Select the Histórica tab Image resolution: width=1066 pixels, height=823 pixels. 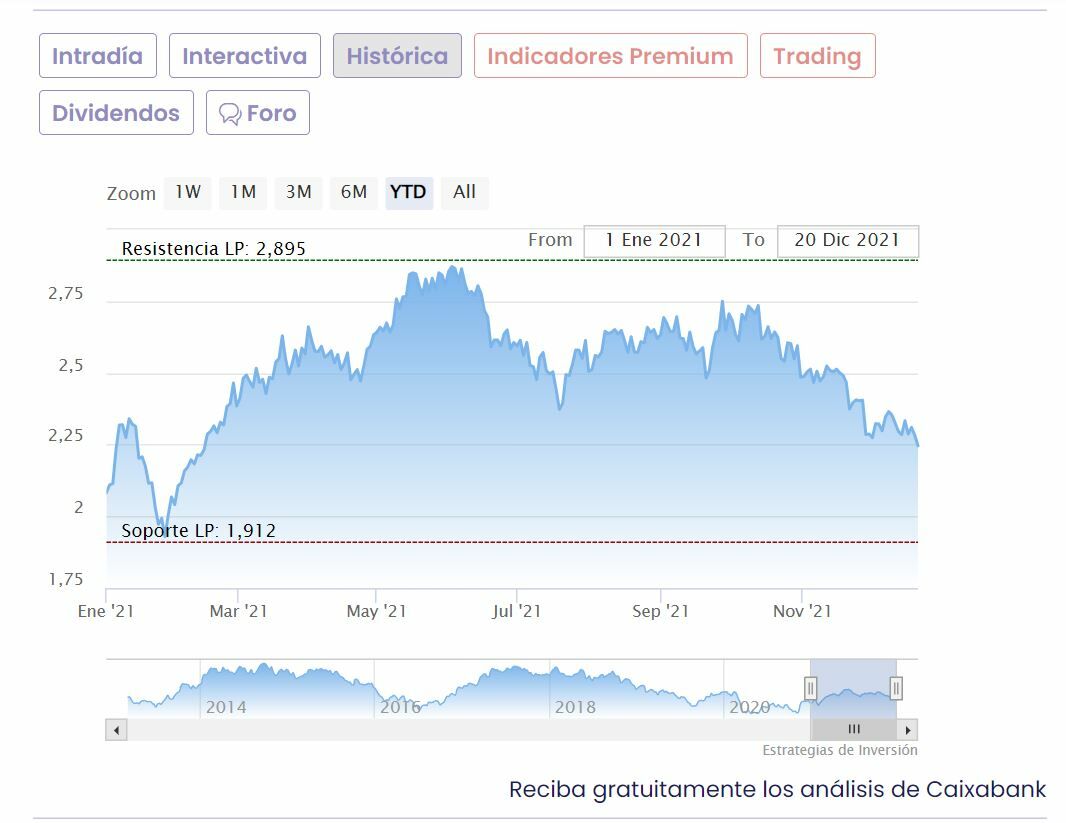[x=397, y=56]
